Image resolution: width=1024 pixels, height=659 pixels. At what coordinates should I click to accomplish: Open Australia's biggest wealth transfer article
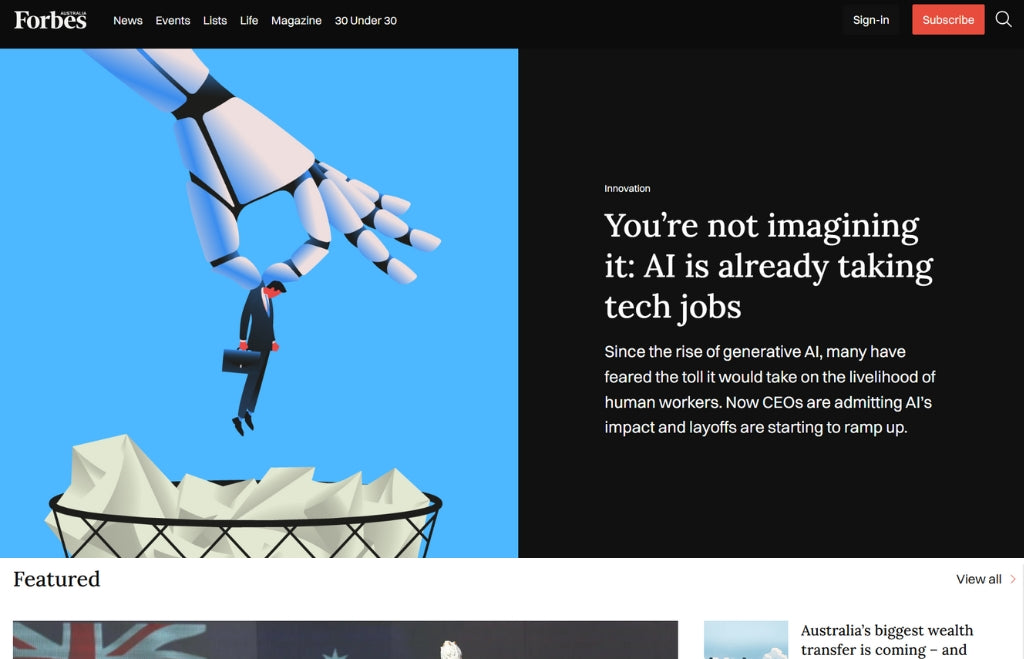click(887, 640)
